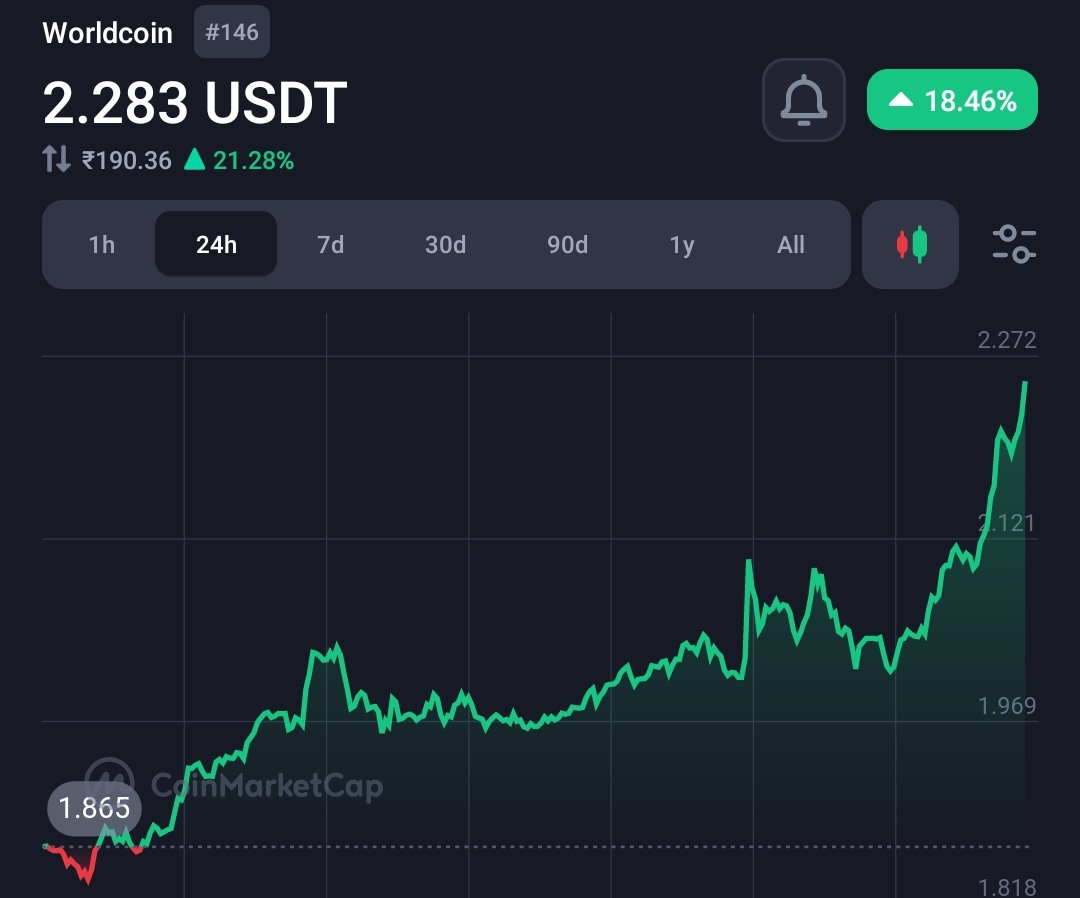Select the All time range
This screenshot has width=1080, height=898.
click(x=791, y=245)
